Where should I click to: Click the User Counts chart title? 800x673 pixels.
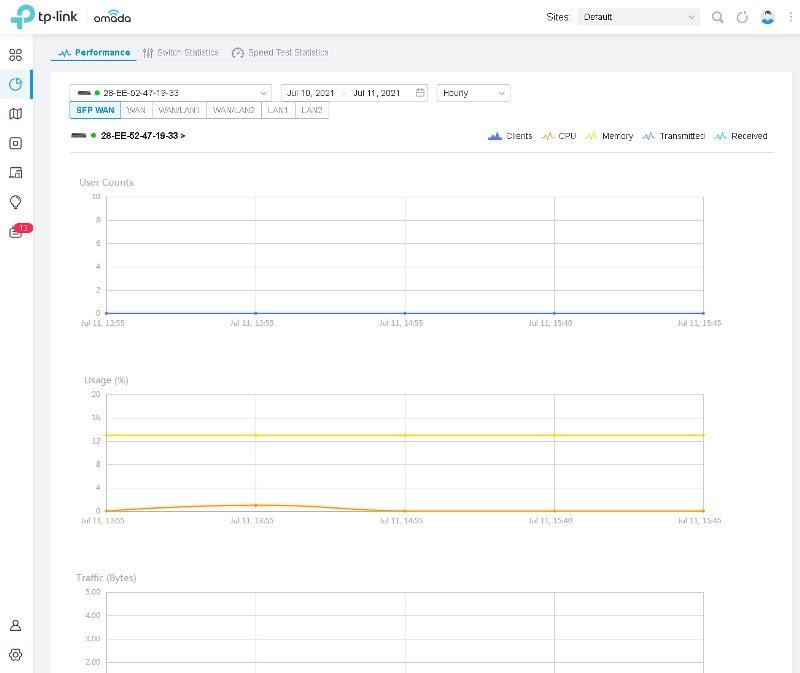click(106, 183)
